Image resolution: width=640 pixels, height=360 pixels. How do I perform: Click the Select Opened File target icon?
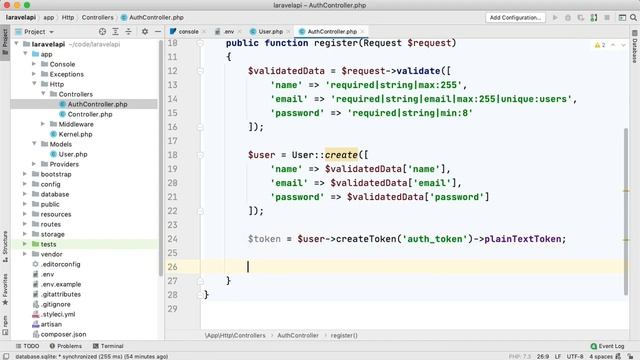tap(102, 31)
